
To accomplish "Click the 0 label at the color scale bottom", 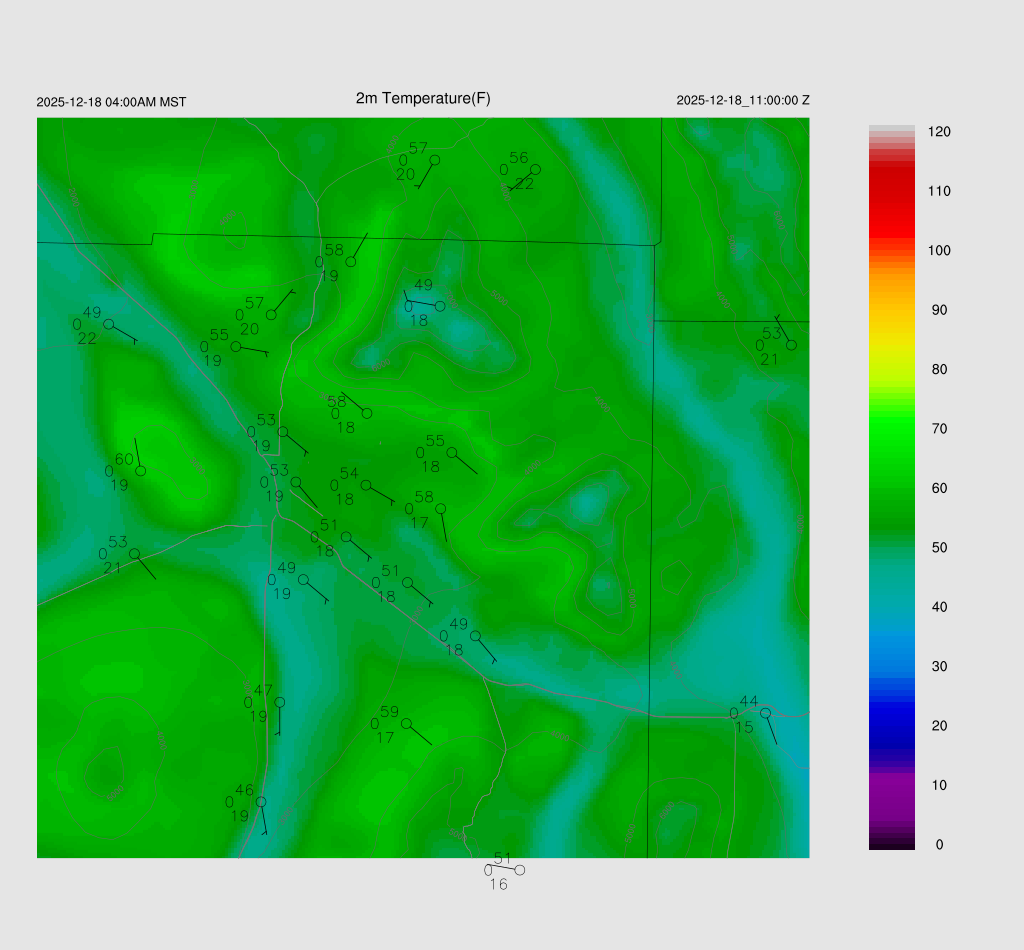I will (x=939, y=845).
